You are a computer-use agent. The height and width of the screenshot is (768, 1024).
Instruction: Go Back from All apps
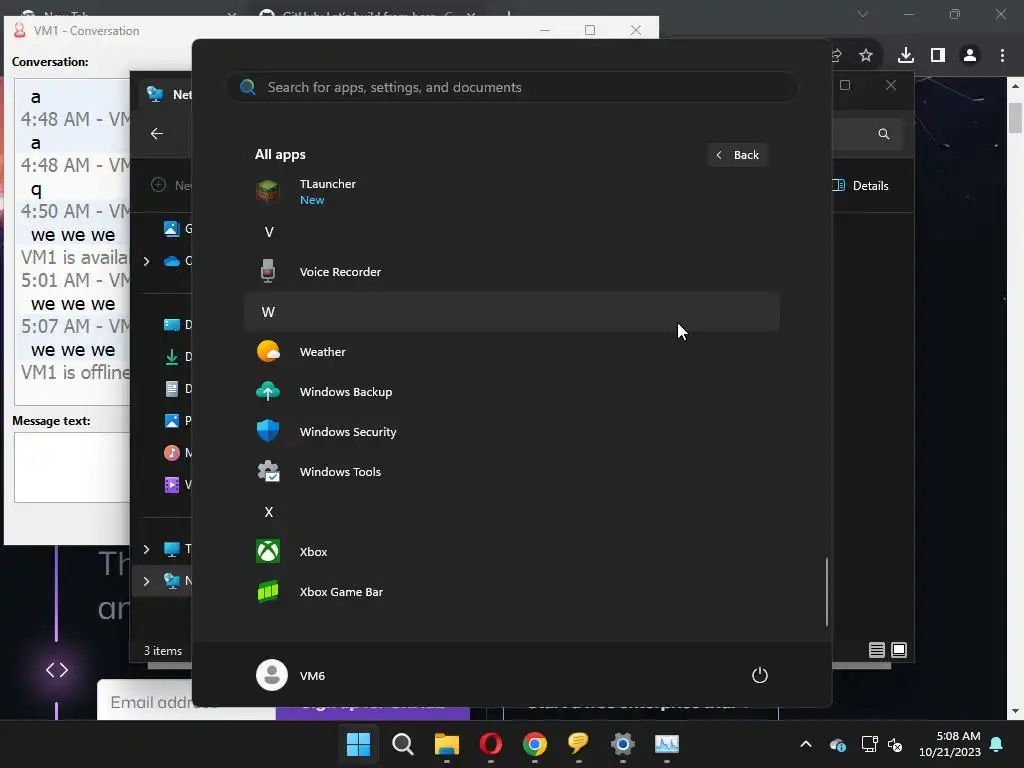737,155
